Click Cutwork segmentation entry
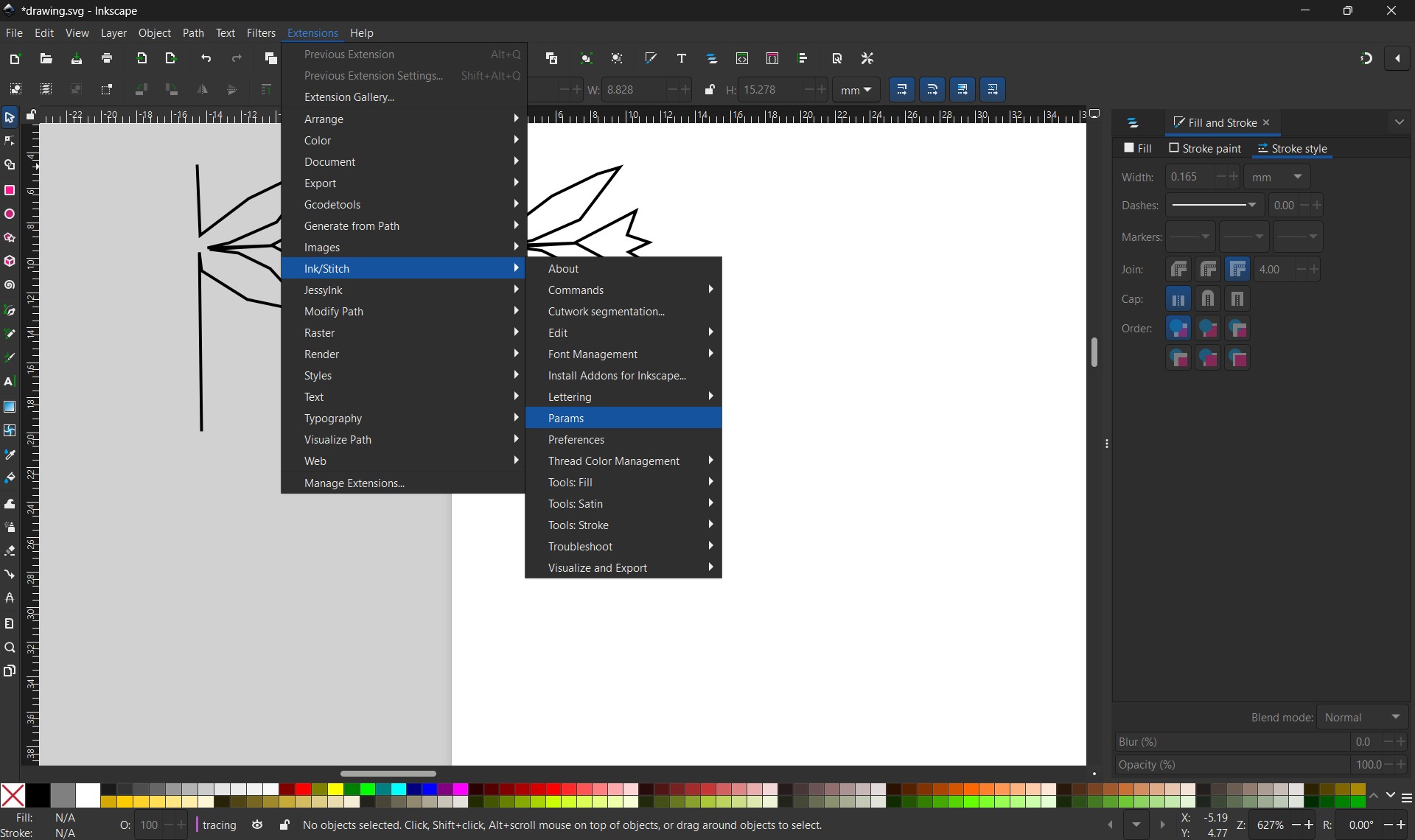 623,312
